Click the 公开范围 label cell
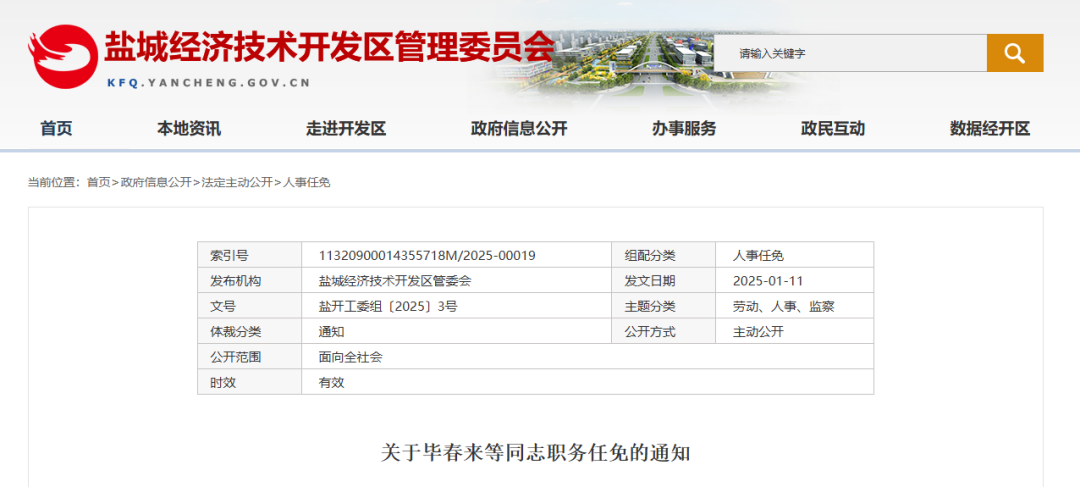 click(249, 357)
